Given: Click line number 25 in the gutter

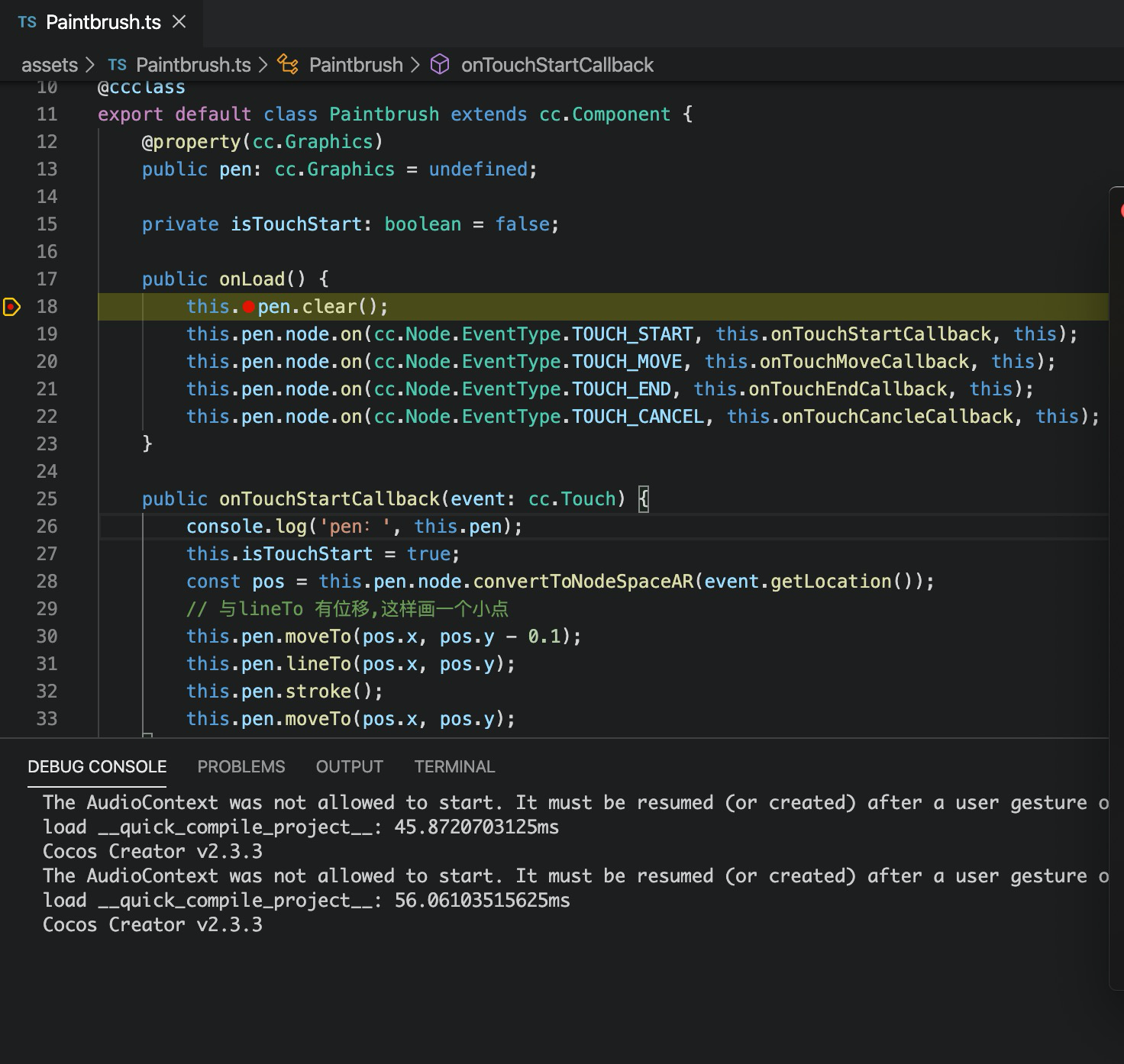Looking at the screenshot, I should click(47, 499).
